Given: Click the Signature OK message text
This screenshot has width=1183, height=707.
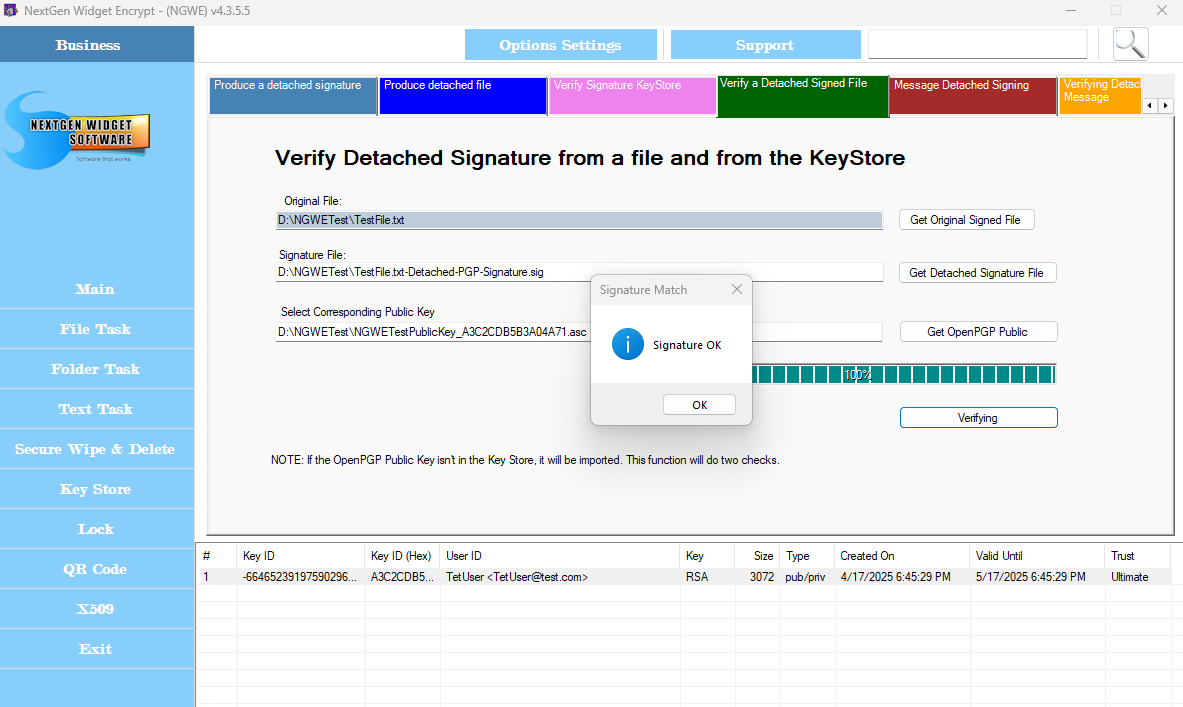Looking at the screenshot, I should click(687, 345).
